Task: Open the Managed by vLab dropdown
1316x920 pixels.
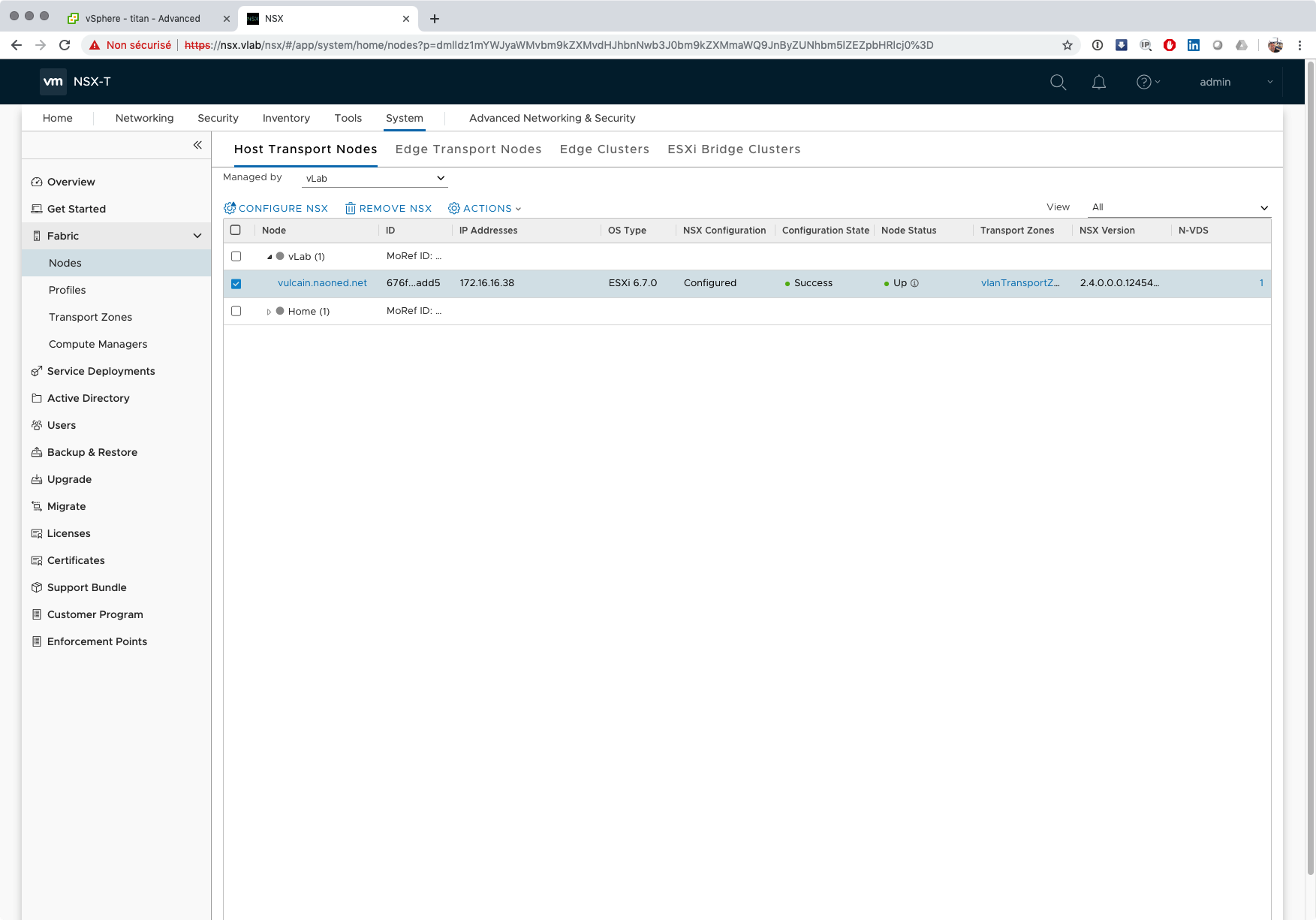Action: (x=374, y=178)
